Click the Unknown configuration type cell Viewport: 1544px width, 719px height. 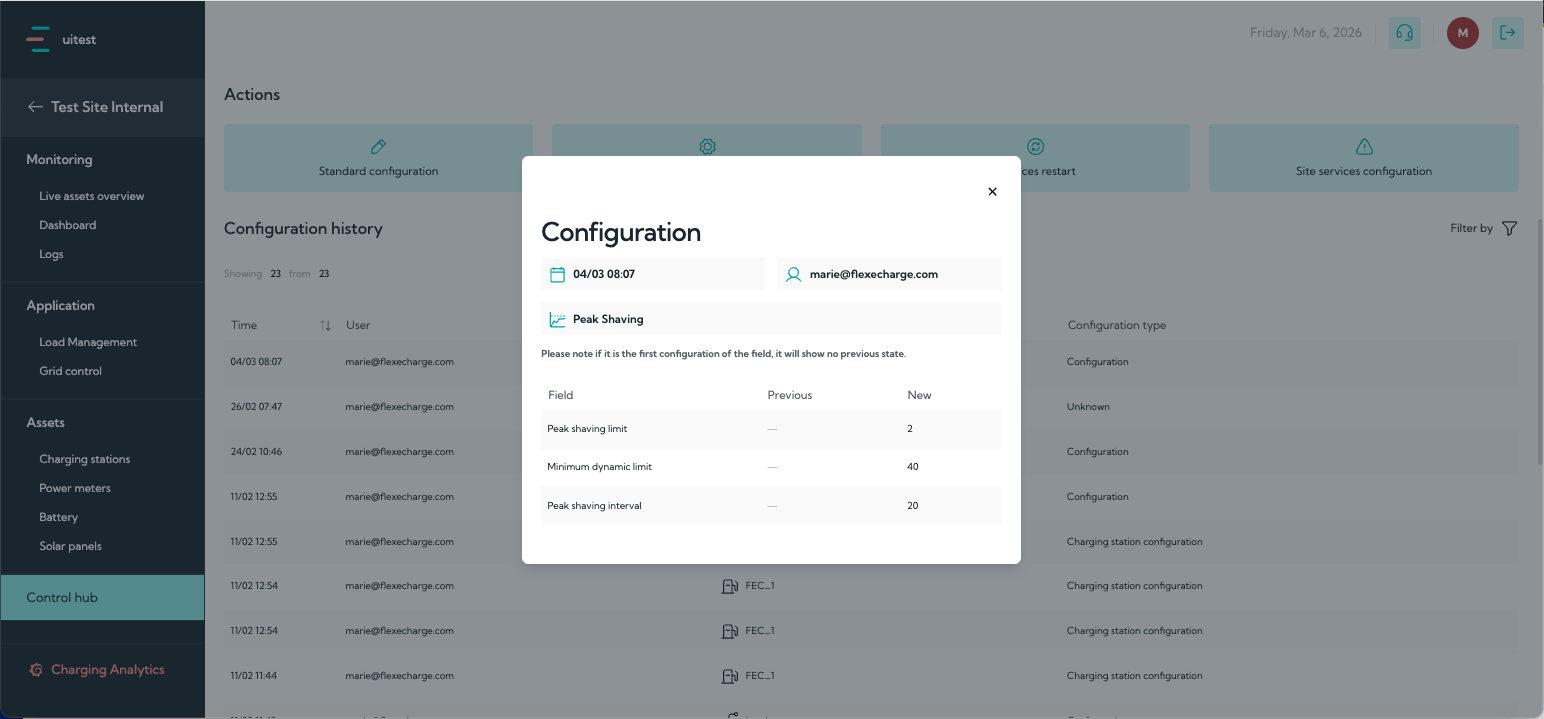click(1088, 407)
